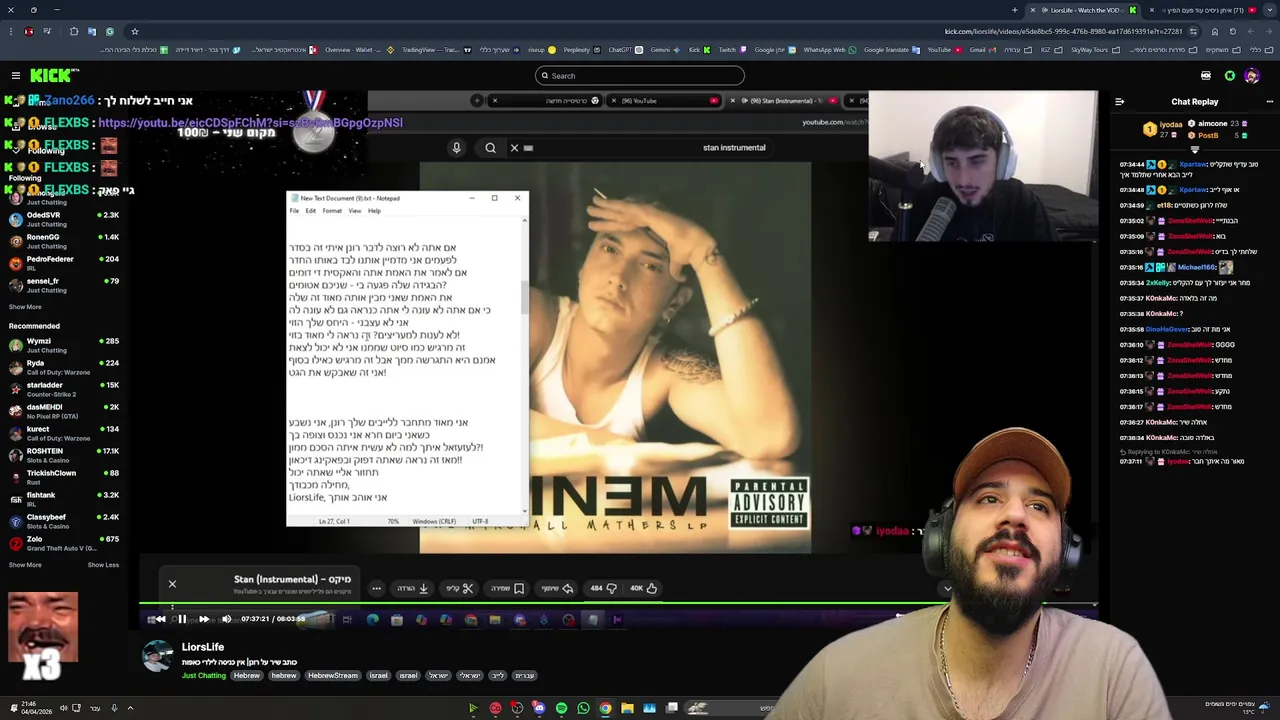This screenshot has height=720, width=1280.
Task: Open Notepad Help menu
Action: pos(374,211)
